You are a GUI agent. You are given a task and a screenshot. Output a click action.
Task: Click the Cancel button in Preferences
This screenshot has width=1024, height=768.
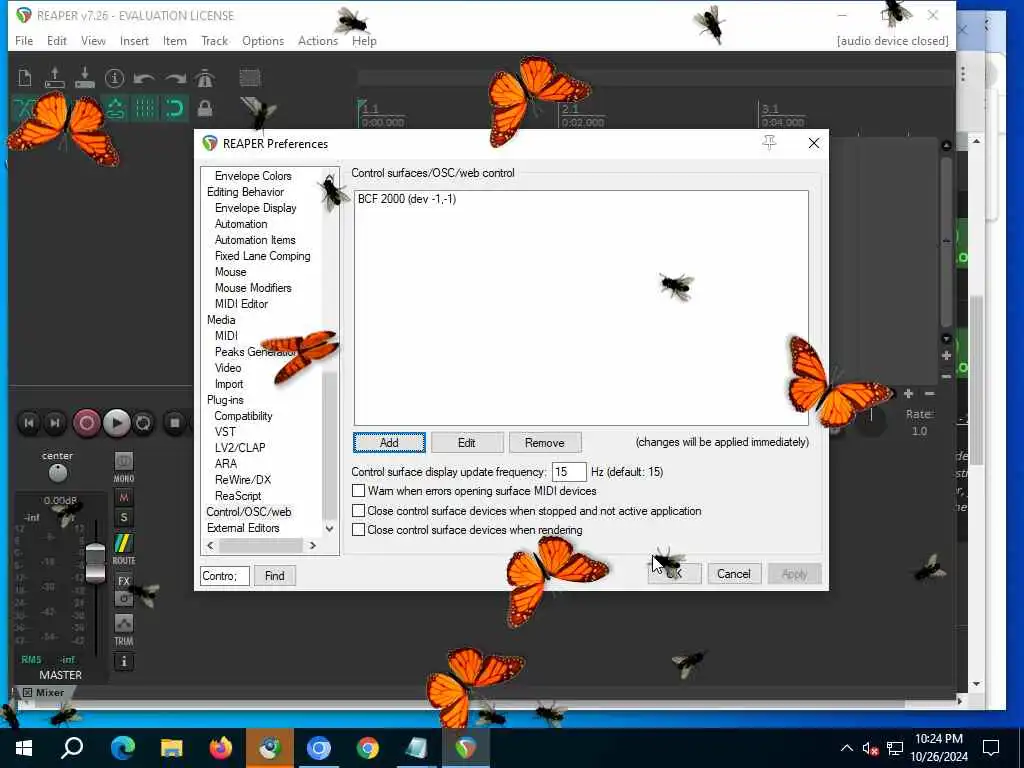pos(734,574)
